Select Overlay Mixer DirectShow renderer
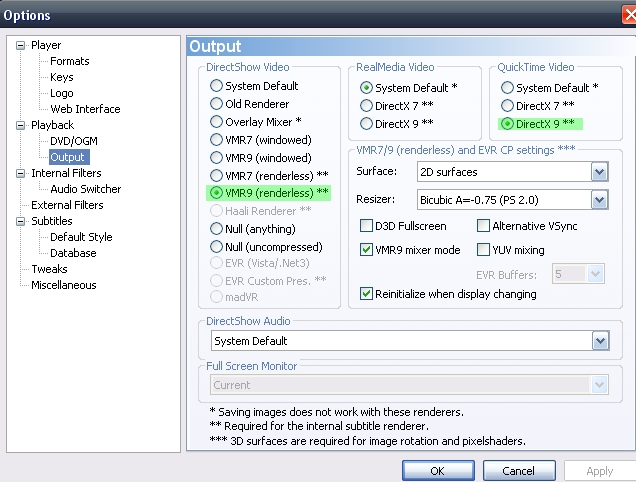The width and height of the screenshot is (636, 482). click(x=217, y=122)
